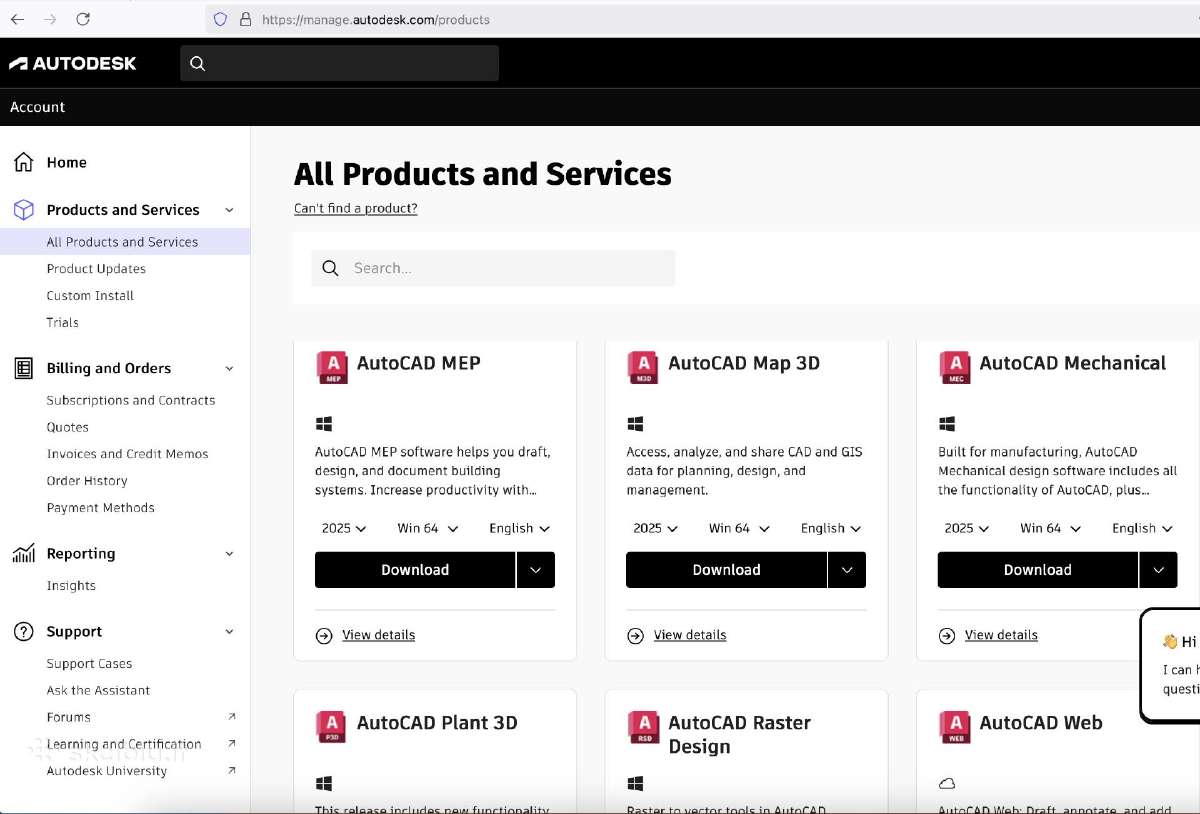
Task: Open the English language dropdown for AutoCAD MEP
Action: tap(520, 528)
